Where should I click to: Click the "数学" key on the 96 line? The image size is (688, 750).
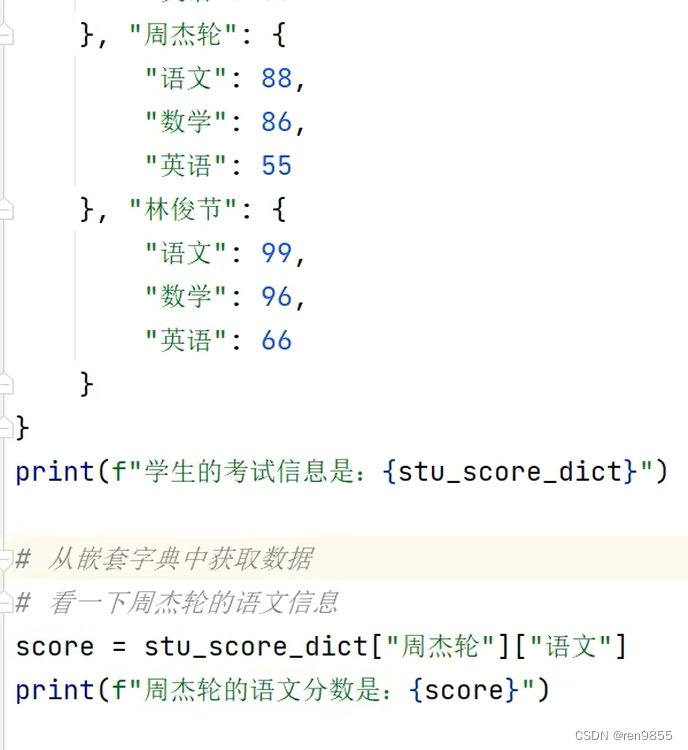click(186, 297)
